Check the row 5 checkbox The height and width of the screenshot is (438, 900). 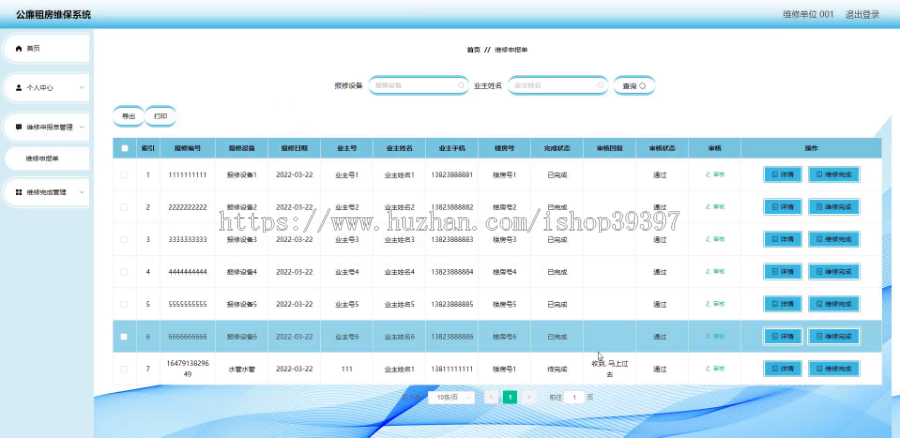click(x=124, y=304)
